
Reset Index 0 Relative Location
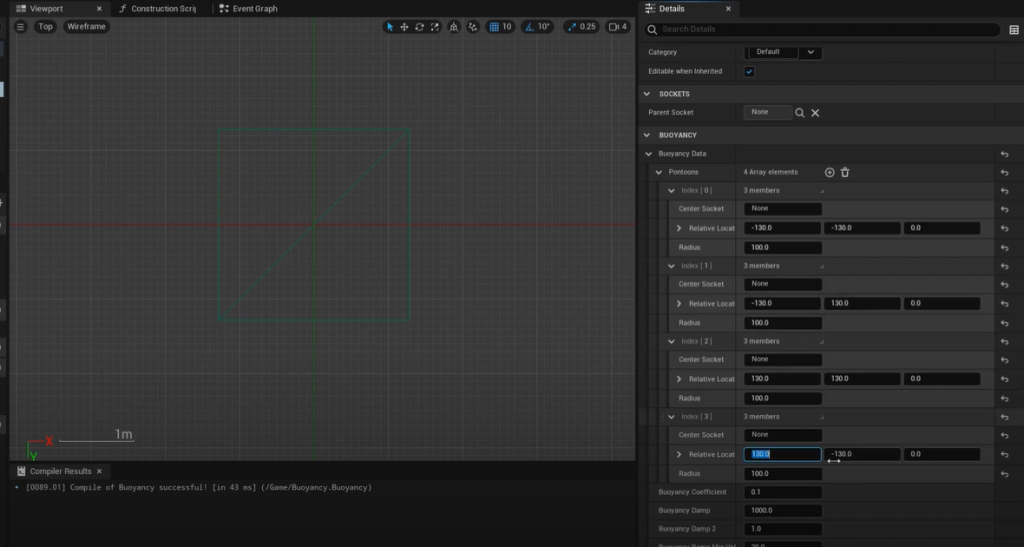tap(1004, 228)
